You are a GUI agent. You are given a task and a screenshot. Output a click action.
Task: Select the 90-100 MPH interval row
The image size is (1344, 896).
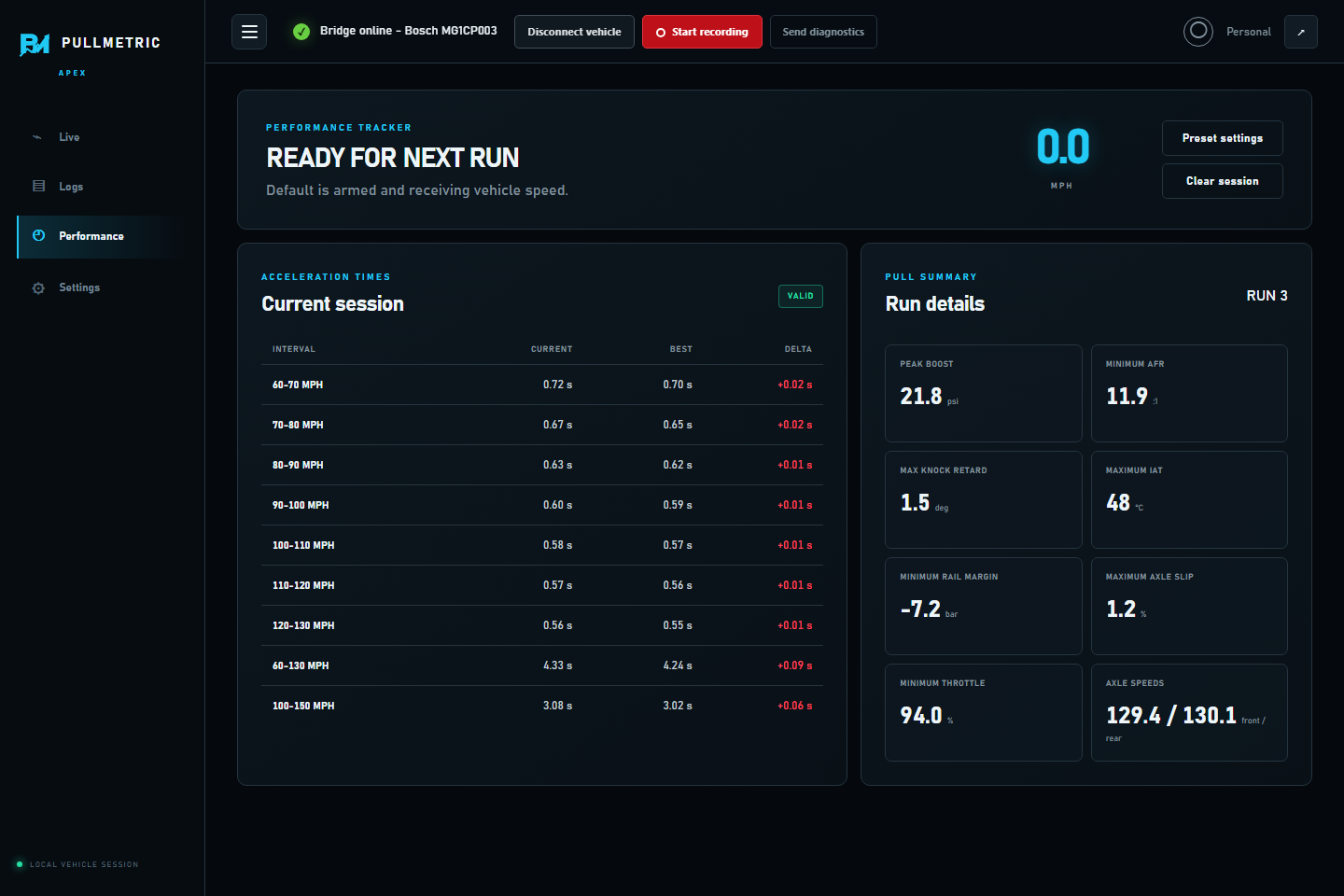click(542, 505)
